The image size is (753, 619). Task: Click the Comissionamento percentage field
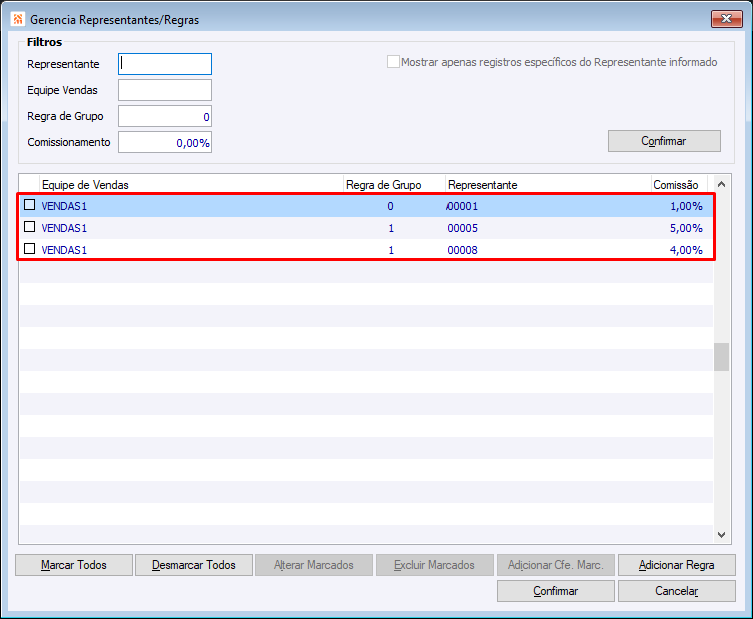click(x=165, y=142)
